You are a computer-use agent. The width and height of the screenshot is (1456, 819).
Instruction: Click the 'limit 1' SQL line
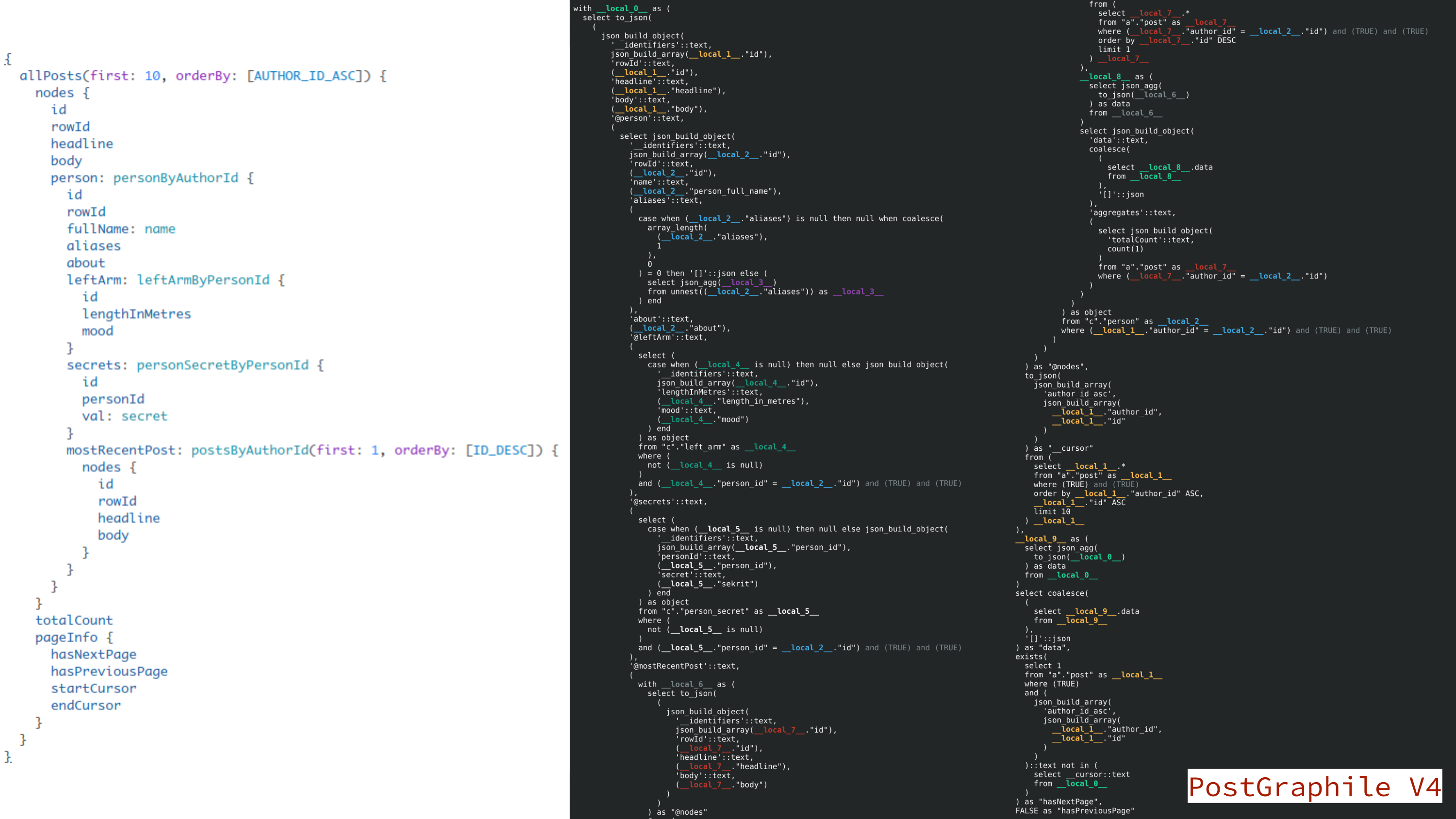(1114, 50)
